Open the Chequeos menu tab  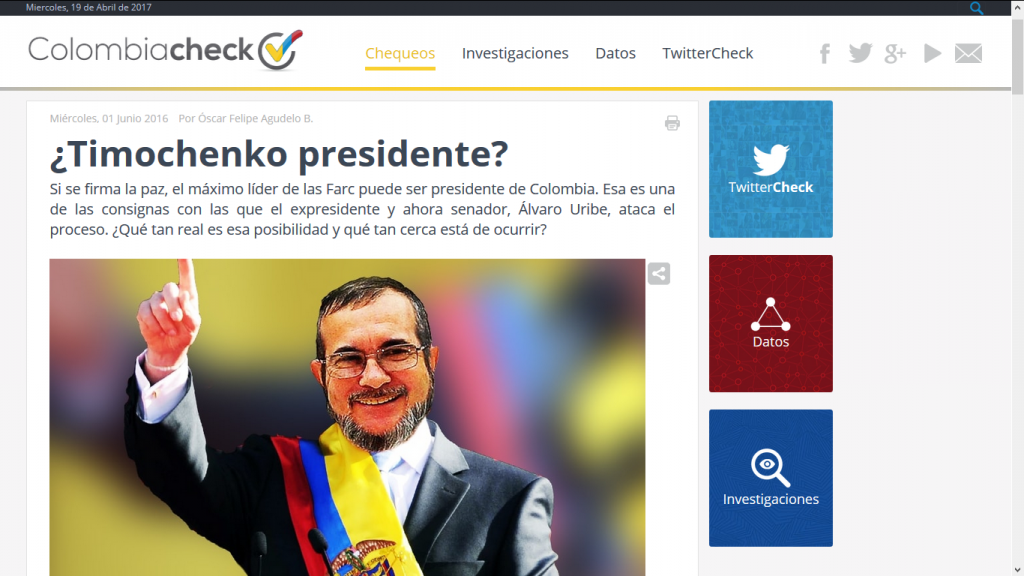coord(400,54)
